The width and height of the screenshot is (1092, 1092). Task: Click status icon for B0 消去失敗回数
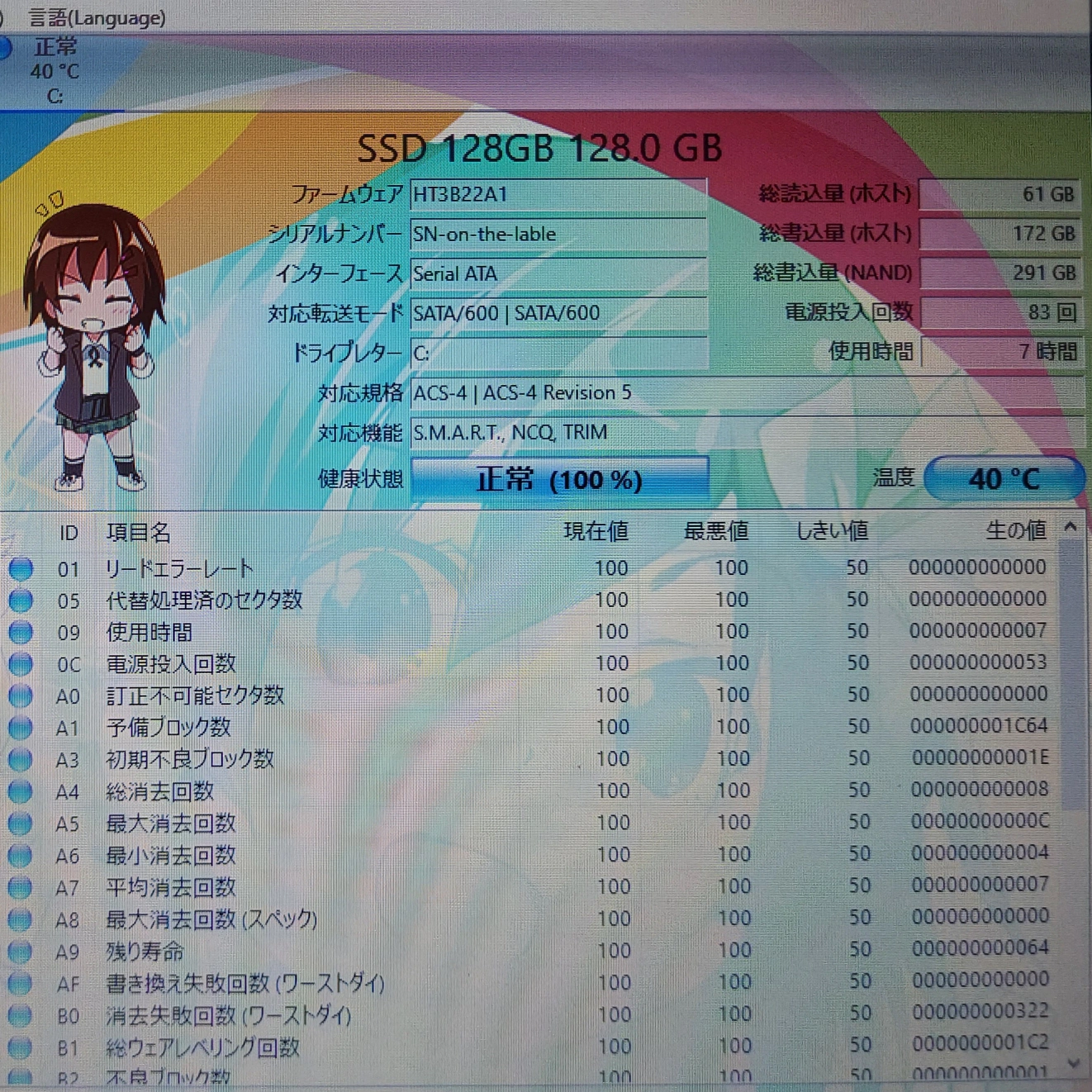(x=21, y=1015)
